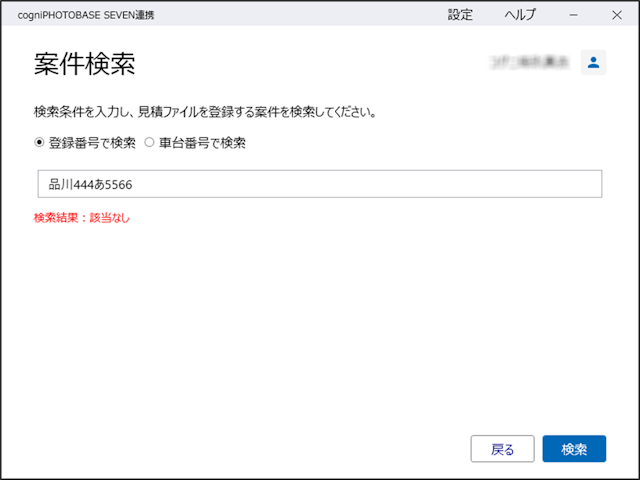Click the 登録番号で検索 label text
Image resolution: width=640 pixels, height=480 pixels.
click(92, 142)
